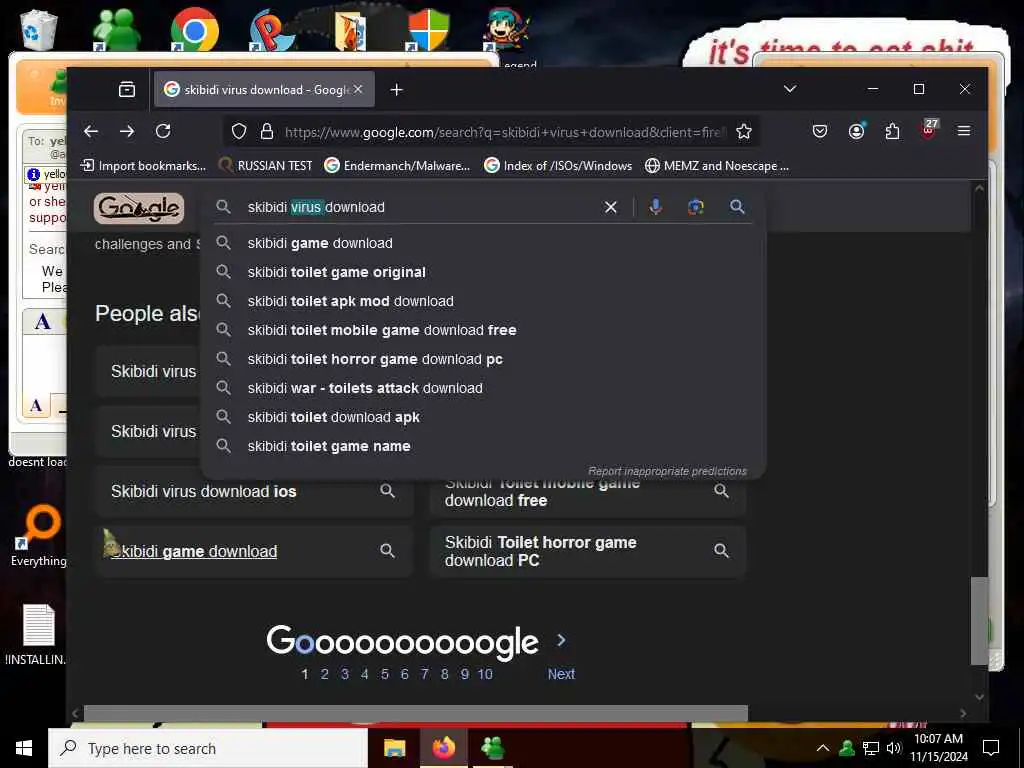This screenshot has height=768, width=1024.
Task: Open File Explorer from the taskbar
Action: click(x=394, y=748)
